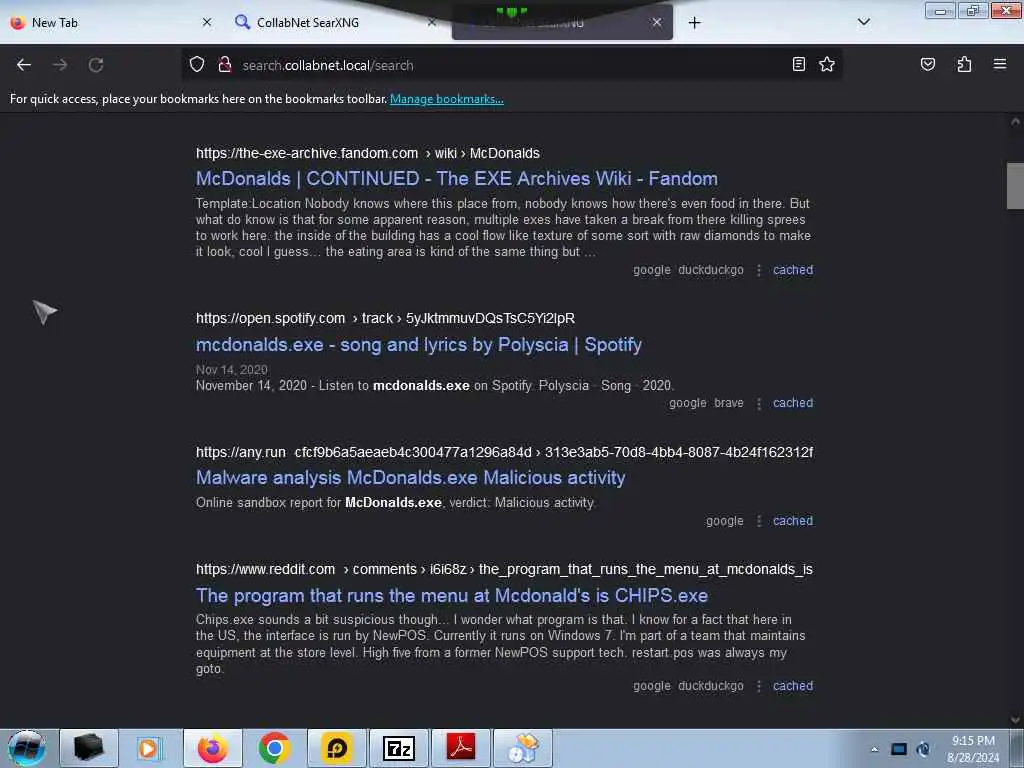This screenshot has width=1024, height=768.
Task: Click the network monitor tray icon
Action: (899, 749)
